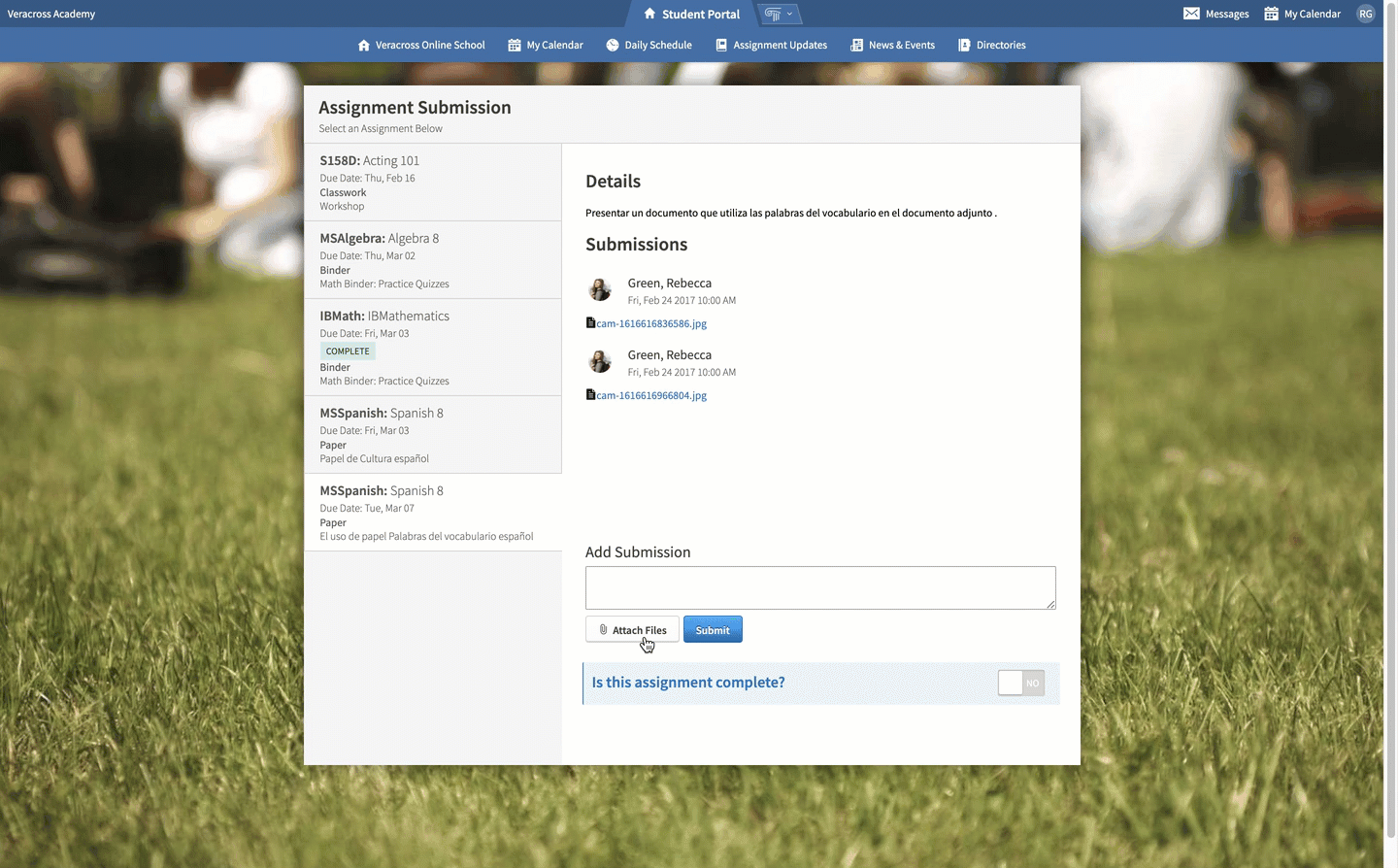Click the Student Portal home icon
Image resolution: width=1398 pixels, height=868 pixels.
click(649, 14)
